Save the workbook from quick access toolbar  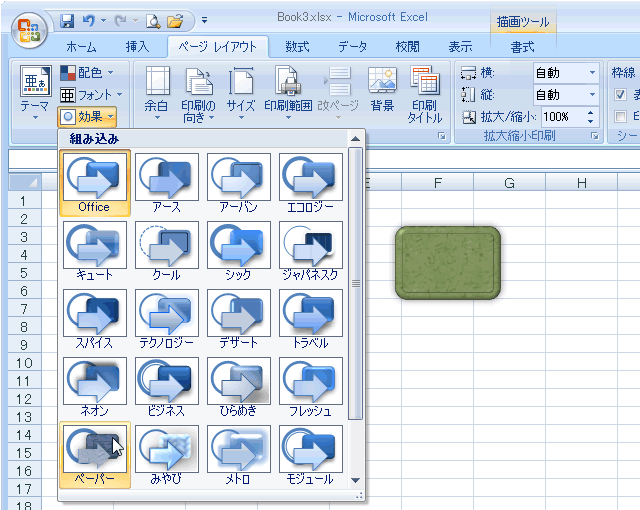[x=67, y=20]
